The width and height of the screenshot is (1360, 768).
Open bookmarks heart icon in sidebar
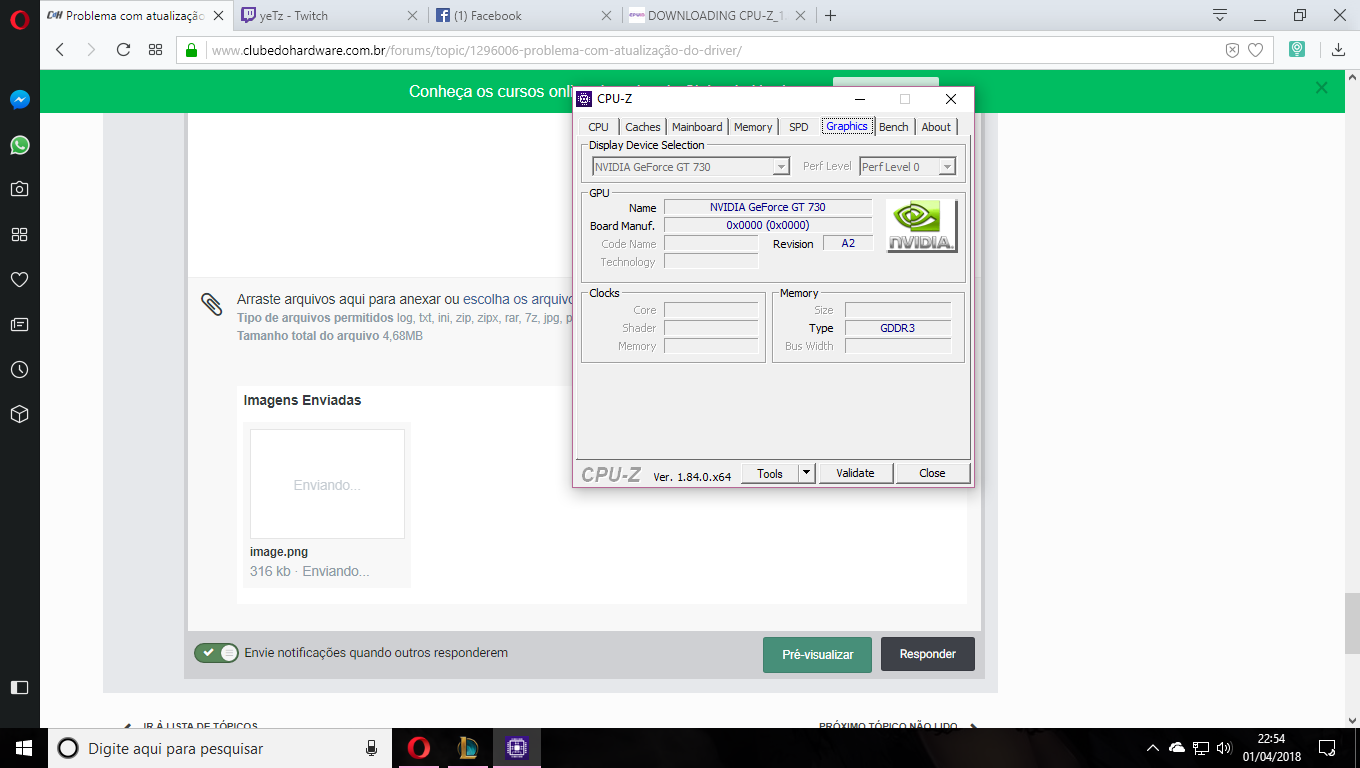[x=20, y=279]
